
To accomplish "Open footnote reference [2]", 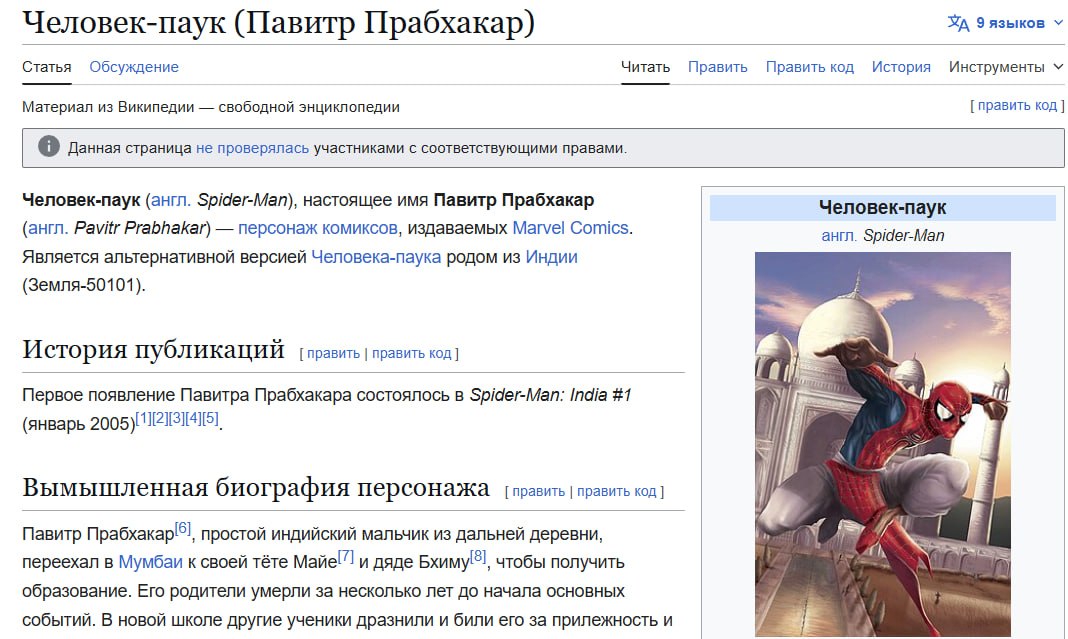I will pos(159,418).
